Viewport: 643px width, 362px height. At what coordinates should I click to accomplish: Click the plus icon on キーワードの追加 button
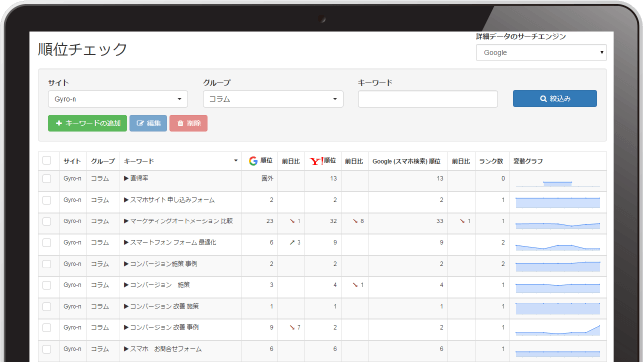pos(59,123)
